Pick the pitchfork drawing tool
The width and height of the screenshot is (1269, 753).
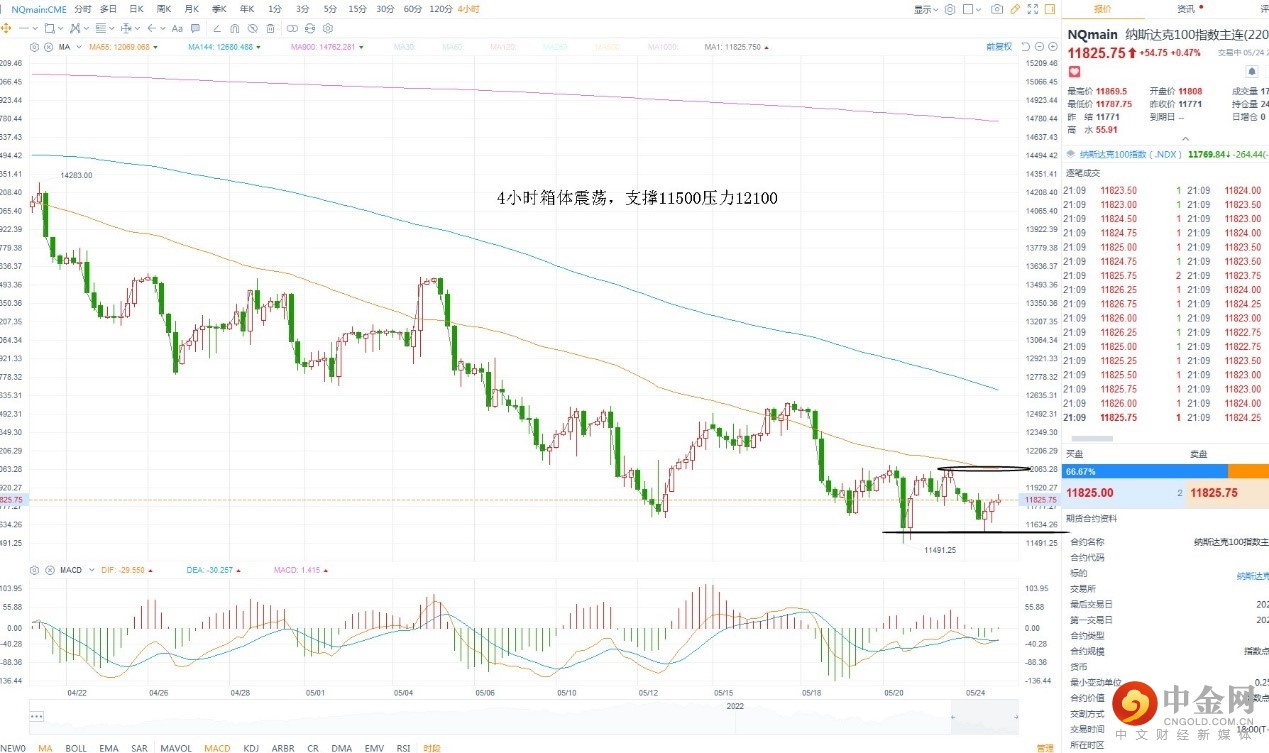pos(75,28)
